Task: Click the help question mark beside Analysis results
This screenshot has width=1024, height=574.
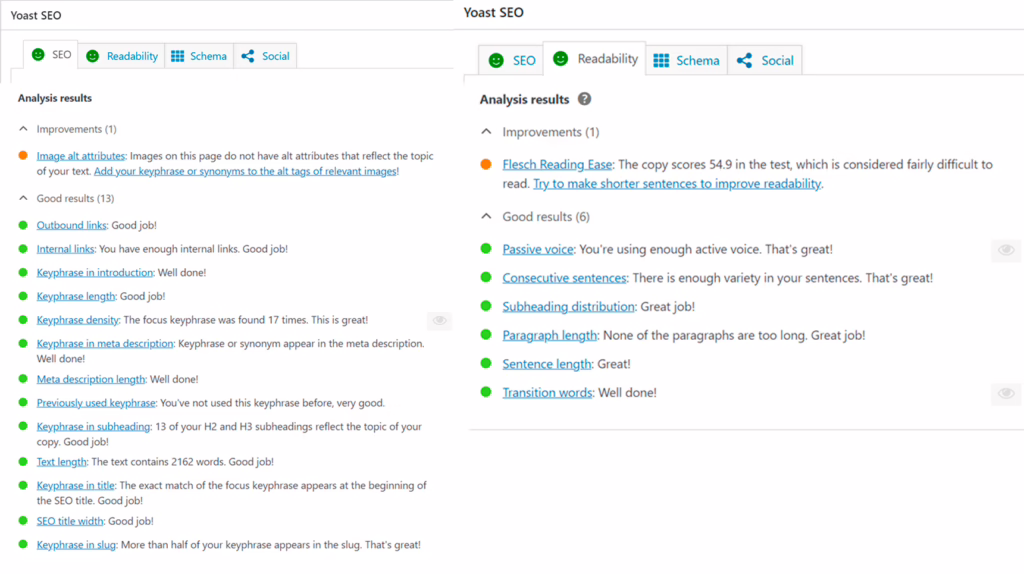Action: [584, 99]
